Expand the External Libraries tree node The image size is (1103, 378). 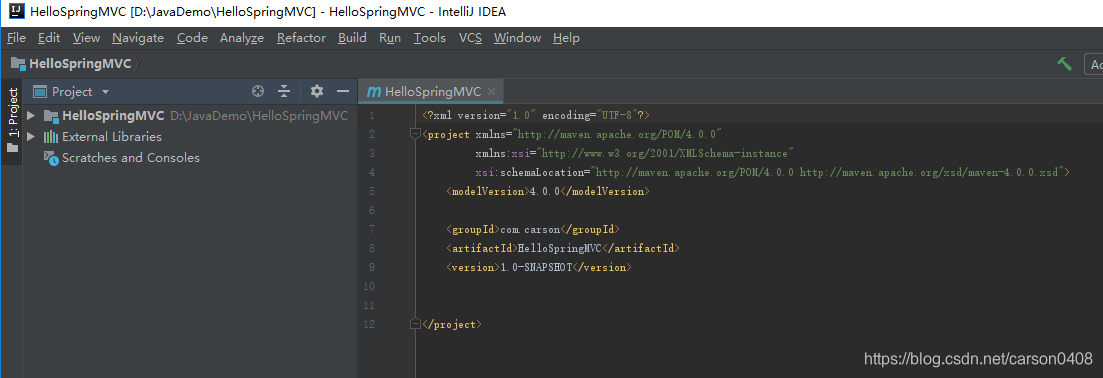click(x=30, y=137)
